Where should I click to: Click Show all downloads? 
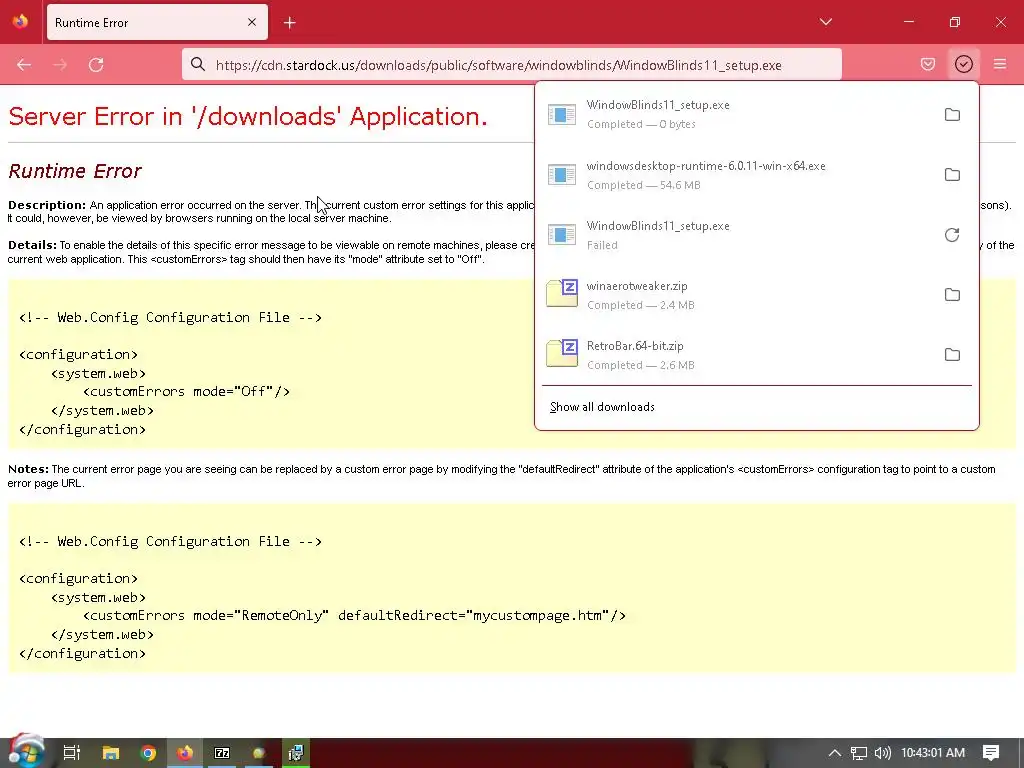(x=602, y=407)
